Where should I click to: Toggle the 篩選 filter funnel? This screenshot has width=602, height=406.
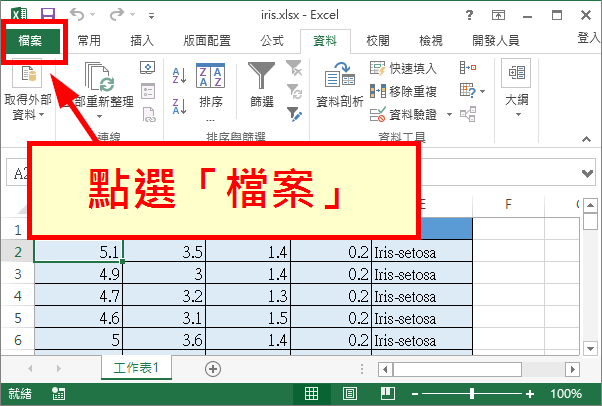click(x=262, y=85)
